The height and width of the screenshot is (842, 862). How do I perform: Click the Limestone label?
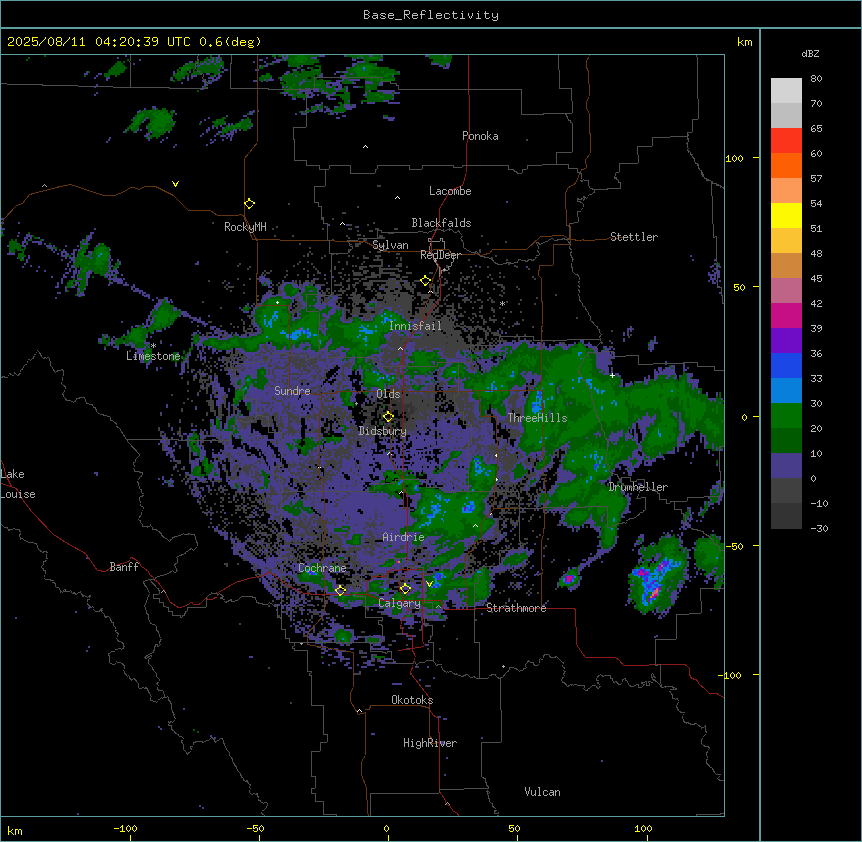(153, 356)
